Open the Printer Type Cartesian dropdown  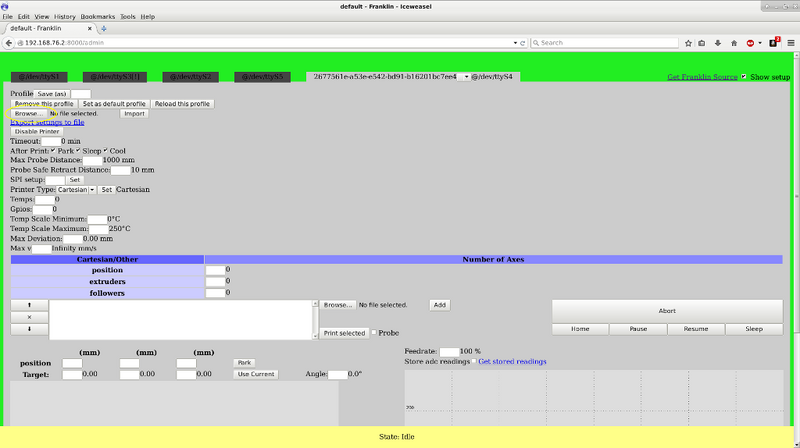pyautogui.click(x=76, y=190)
